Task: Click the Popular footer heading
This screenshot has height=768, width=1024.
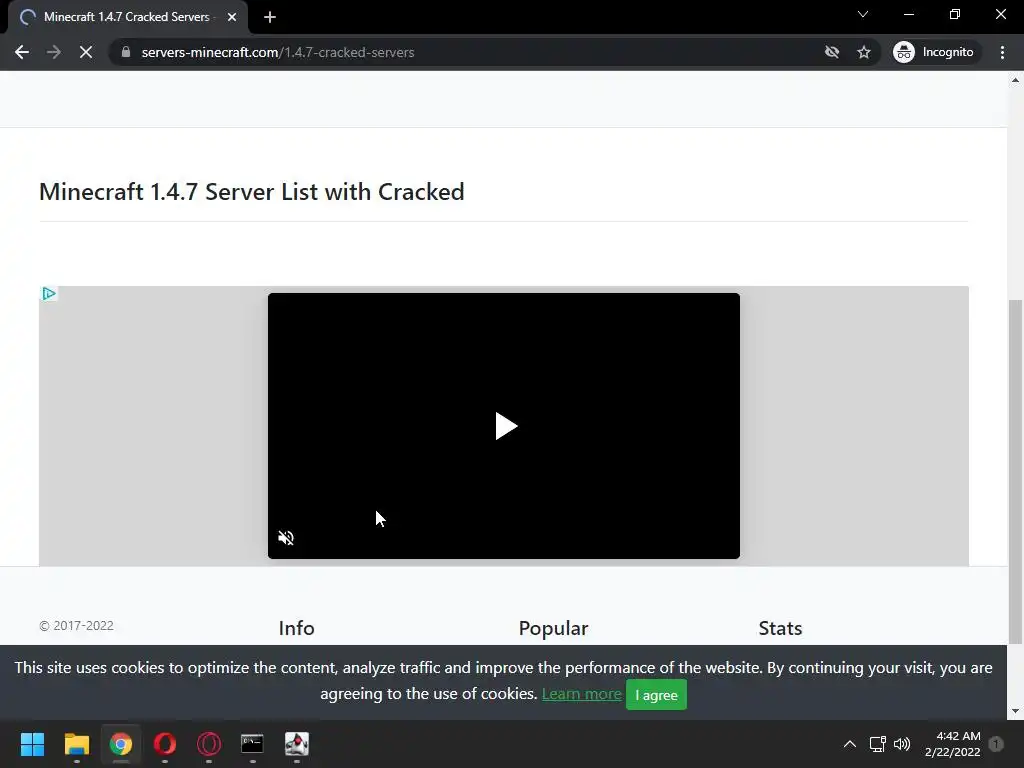Action: [x=553, y=628]
